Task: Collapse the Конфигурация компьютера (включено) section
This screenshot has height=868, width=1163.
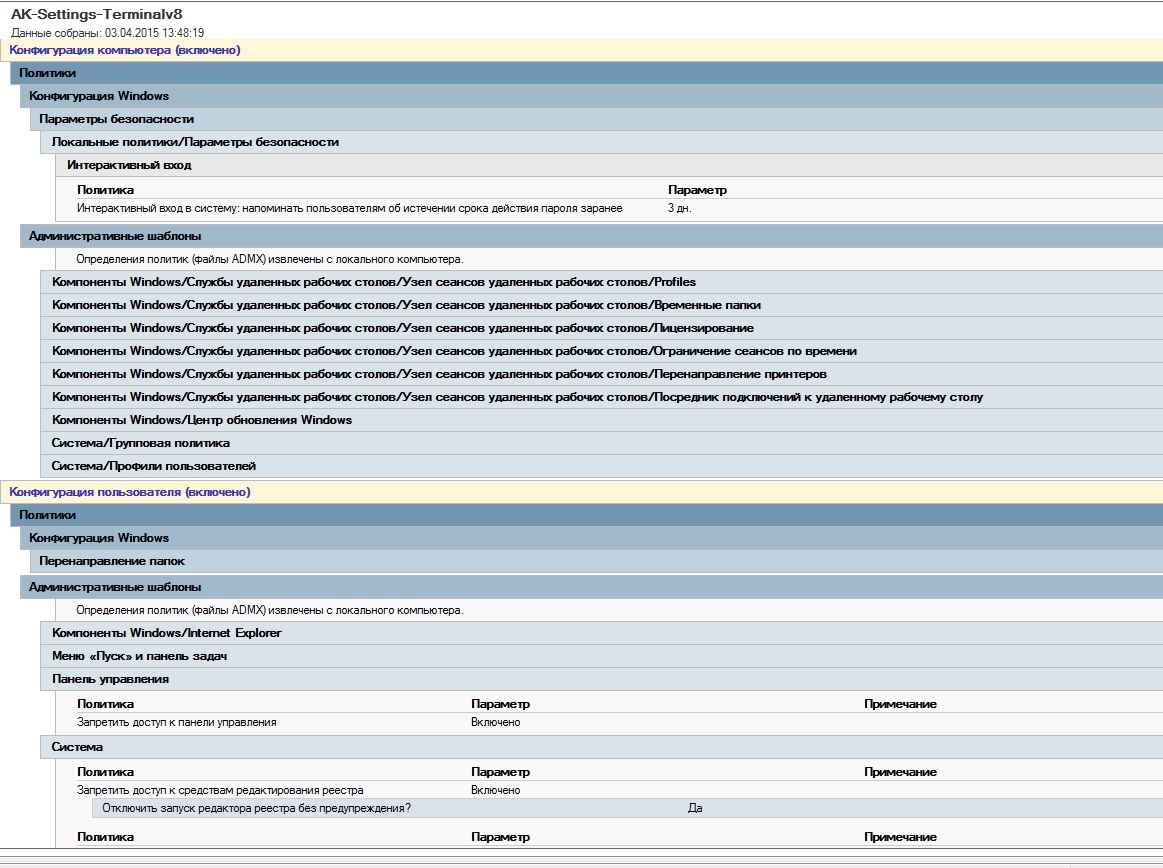Action: click(x=125, y=50)
